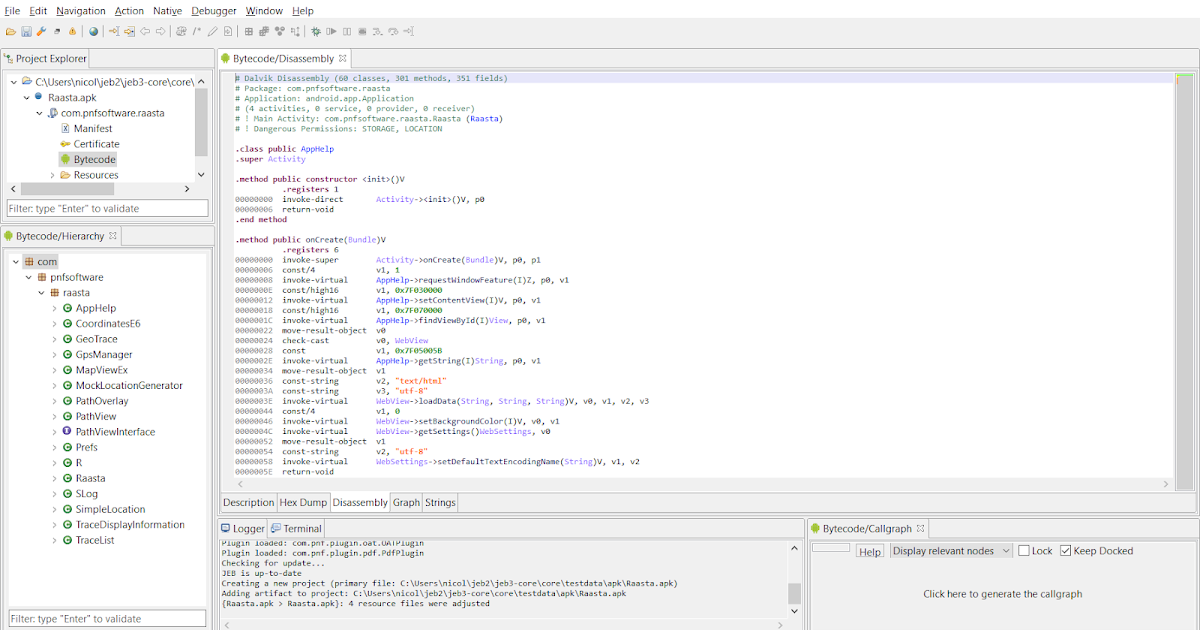The width and height of the screenshot is (1200, 630).
Task: Open the Debugger menu
Action: click(x=214, y=10)
